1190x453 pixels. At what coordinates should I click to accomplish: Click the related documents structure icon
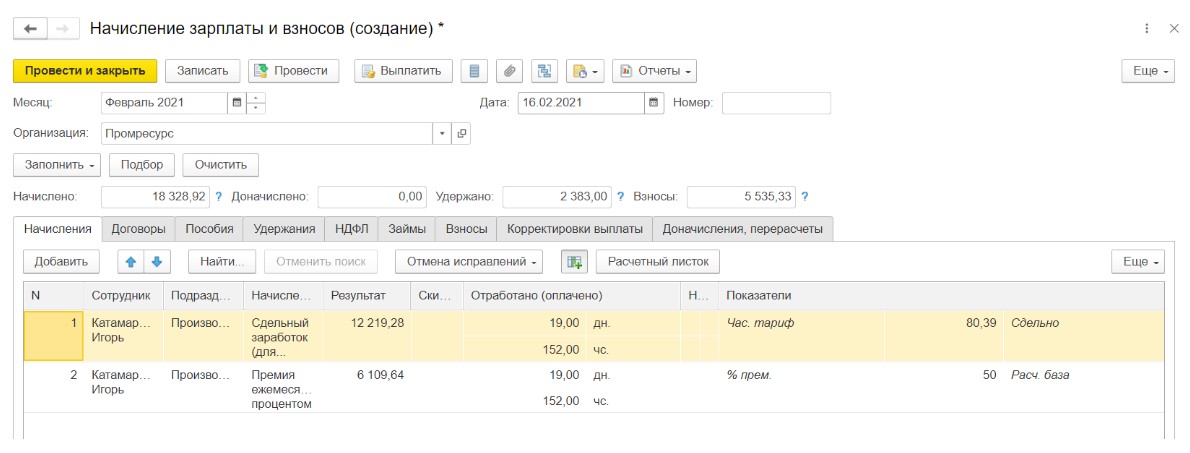point(543,71)
